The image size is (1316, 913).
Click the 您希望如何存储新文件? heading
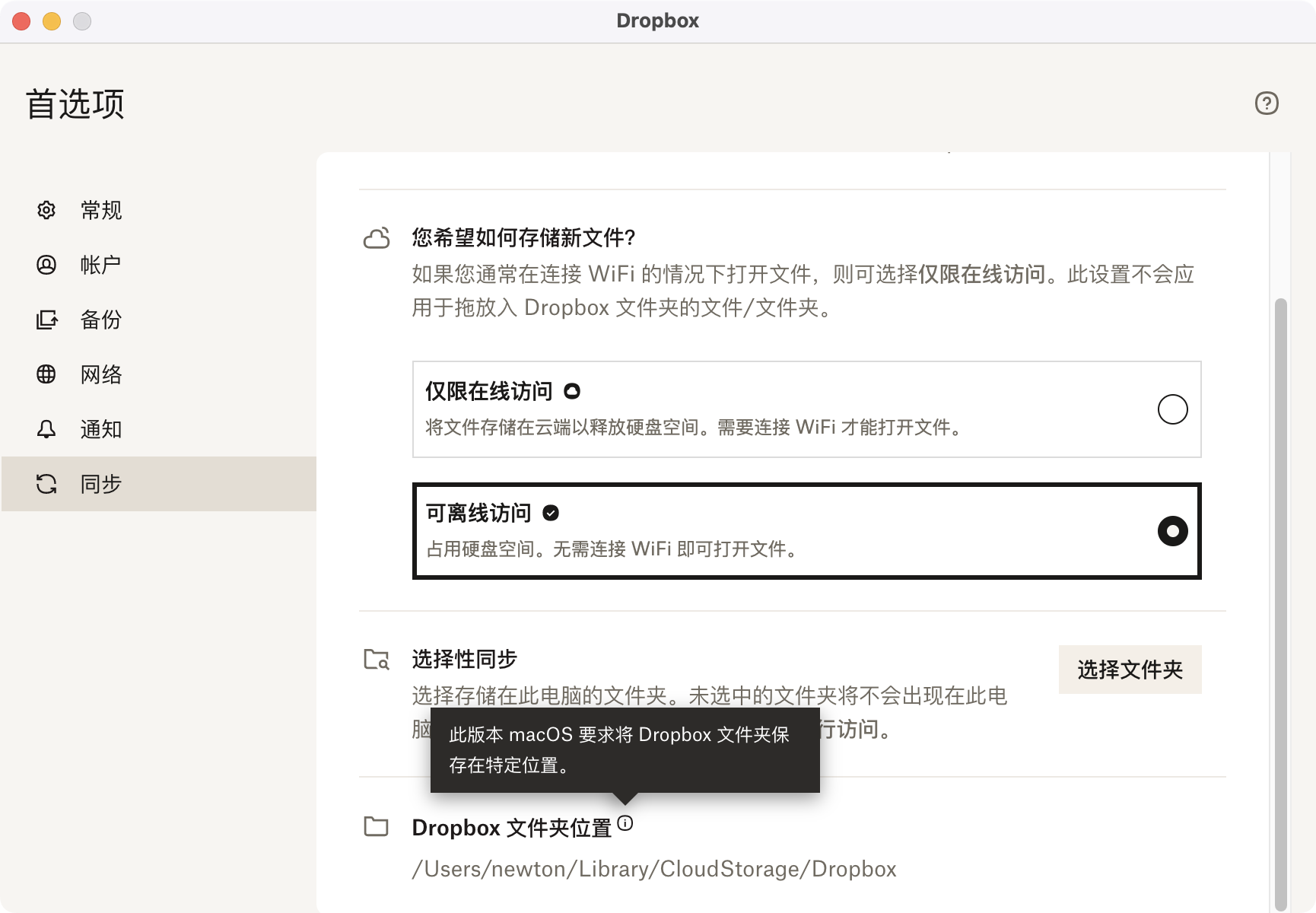tap(523, 238)
